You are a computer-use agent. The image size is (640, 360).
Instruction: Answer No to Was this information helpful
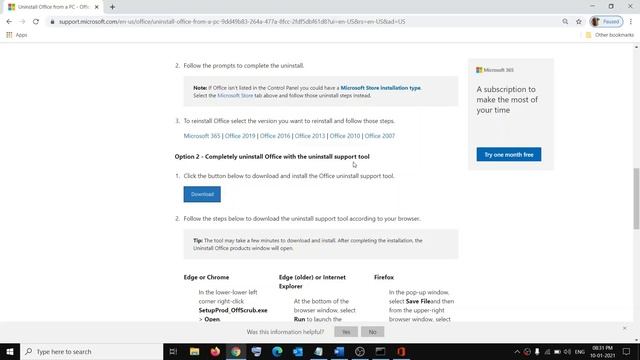(372, 332)
